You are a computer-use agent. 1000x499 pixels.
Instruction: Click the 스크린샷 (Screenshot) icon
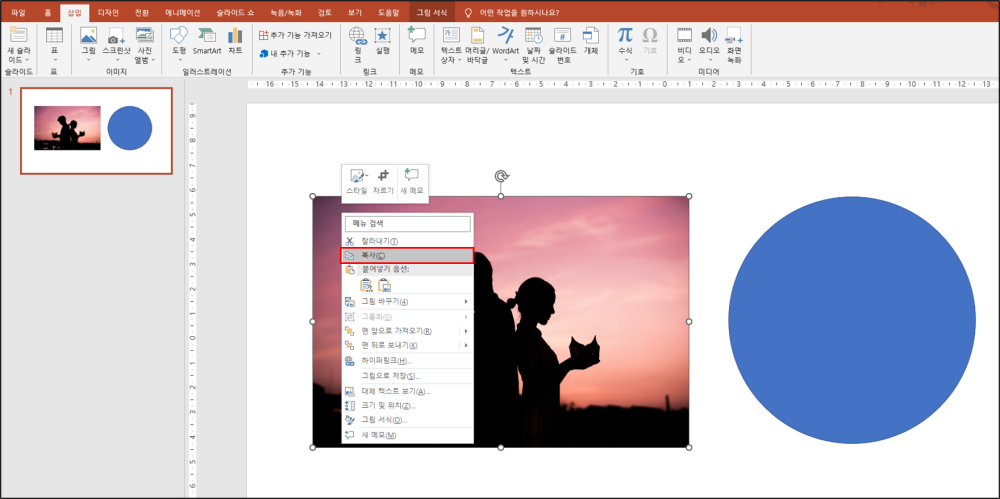[116, 36]
